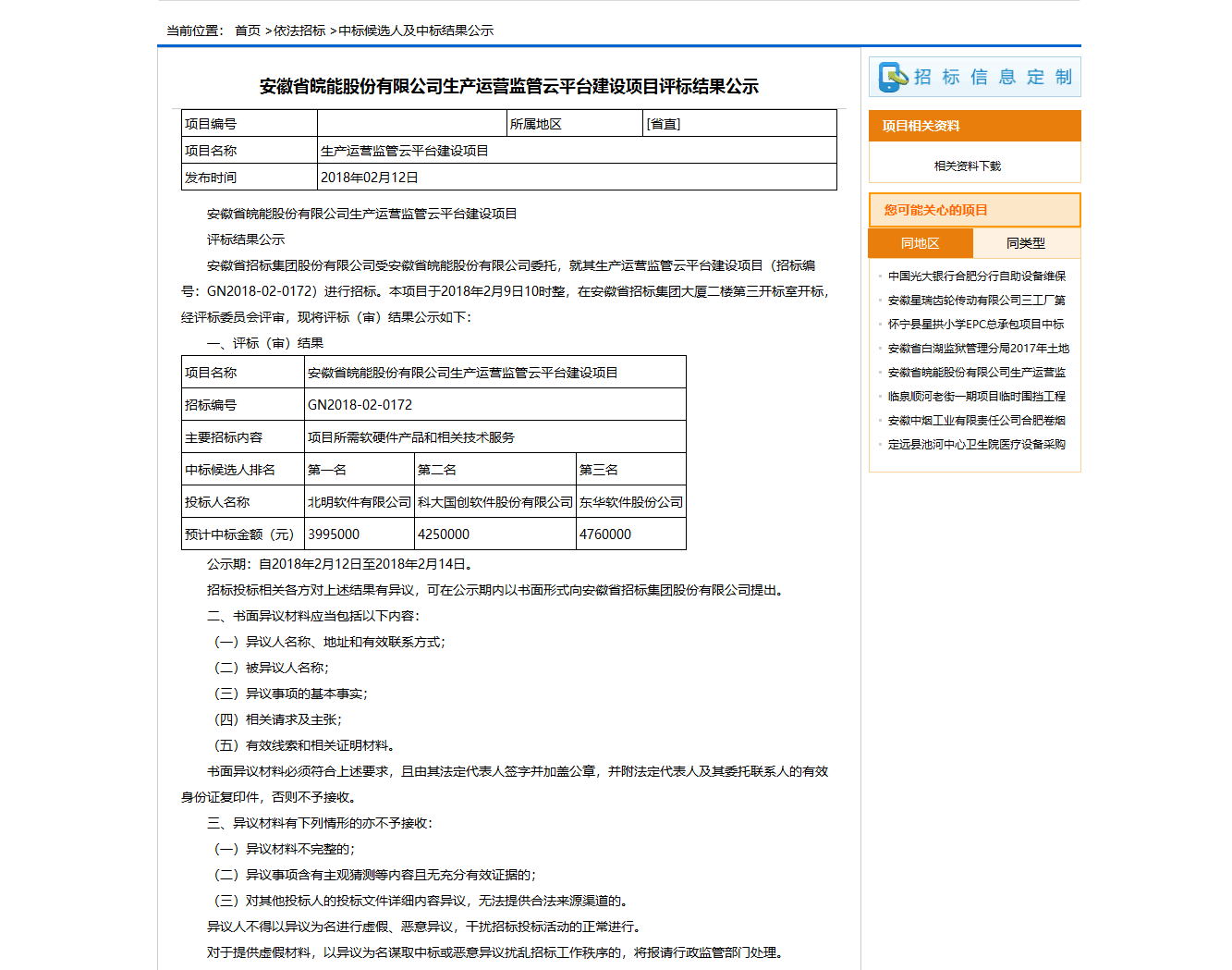The height and width of the screenshot is (970, 1232).
Task: Click the 招标信息定制 phone icon
Action: [893, 77]
